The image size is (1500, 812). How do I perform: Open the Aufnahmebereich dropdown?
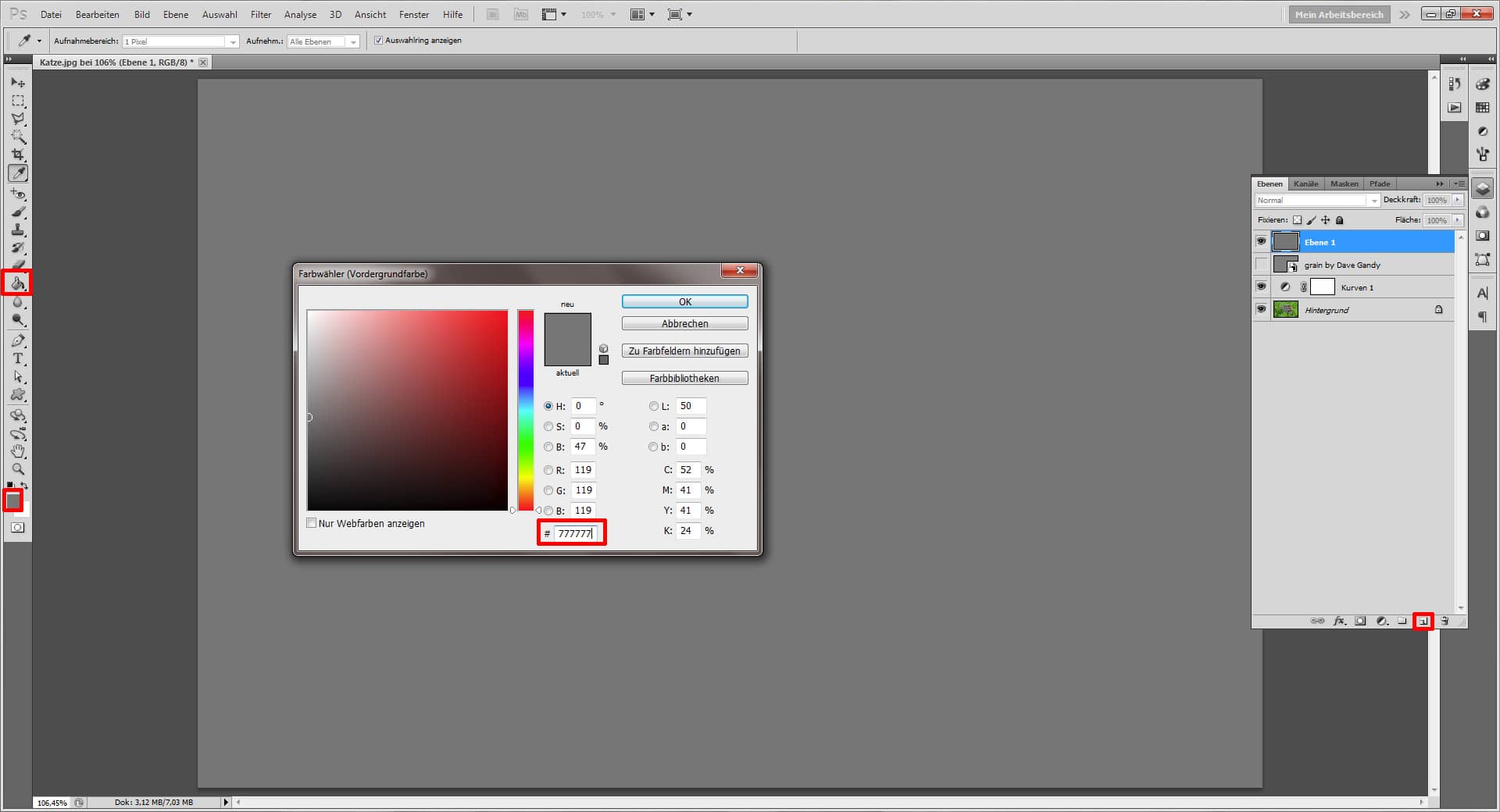tap(234, 41)
